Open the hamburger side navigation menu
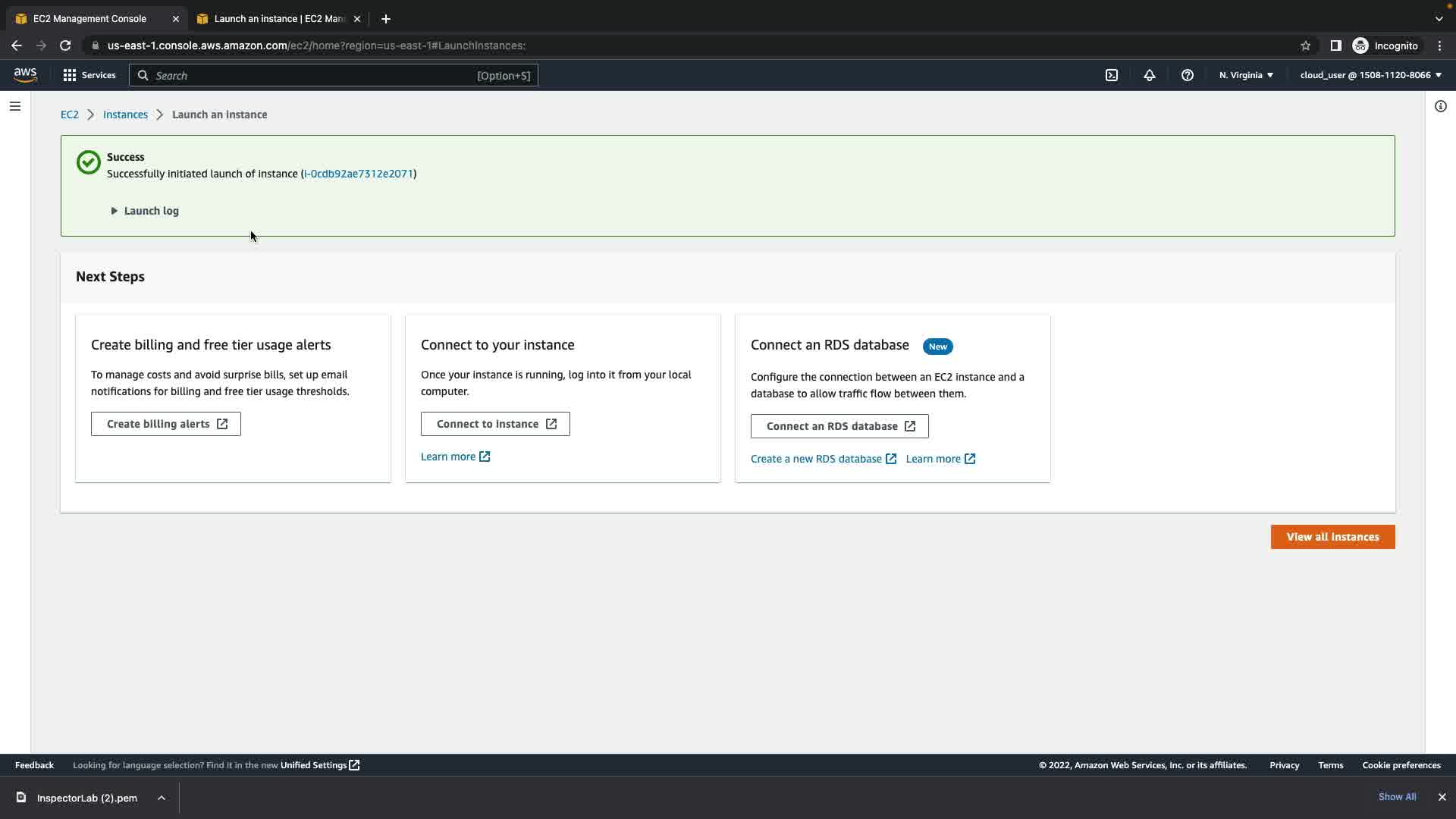Screen dimensions: 1456x819 pyautogui.click(x=14, y=106)
